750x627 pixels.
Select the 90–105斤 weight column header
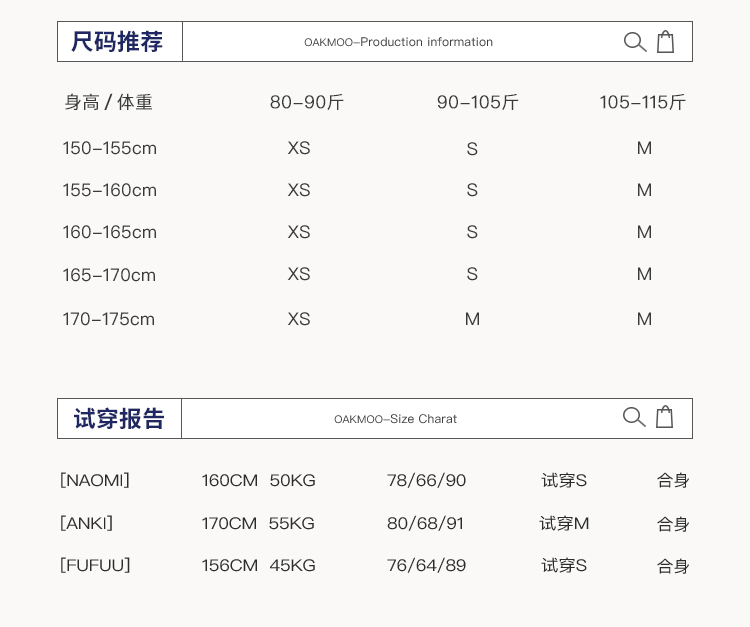tap(477, 102)
